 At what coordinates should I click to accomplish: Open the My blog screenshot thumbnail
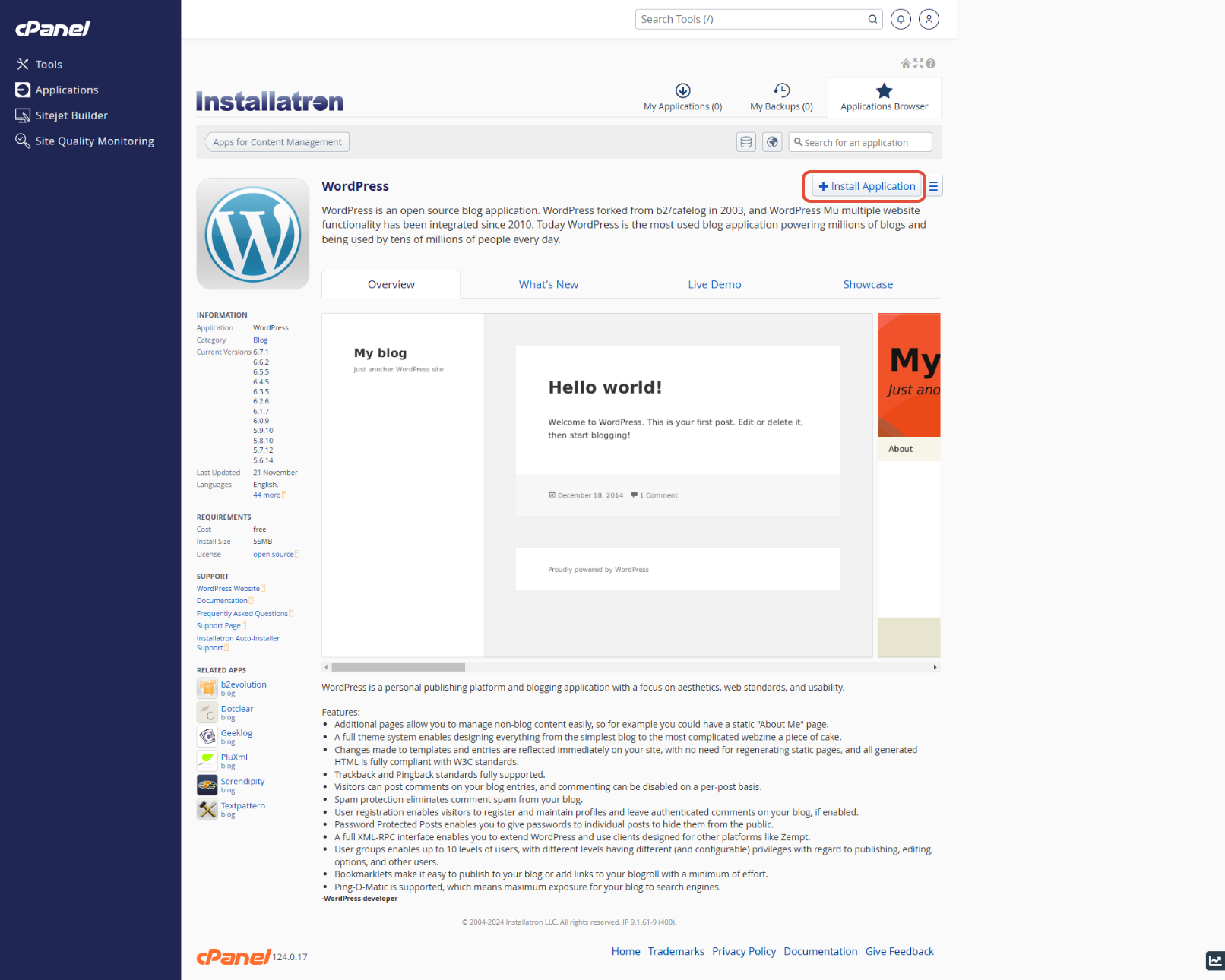point(597,485)
